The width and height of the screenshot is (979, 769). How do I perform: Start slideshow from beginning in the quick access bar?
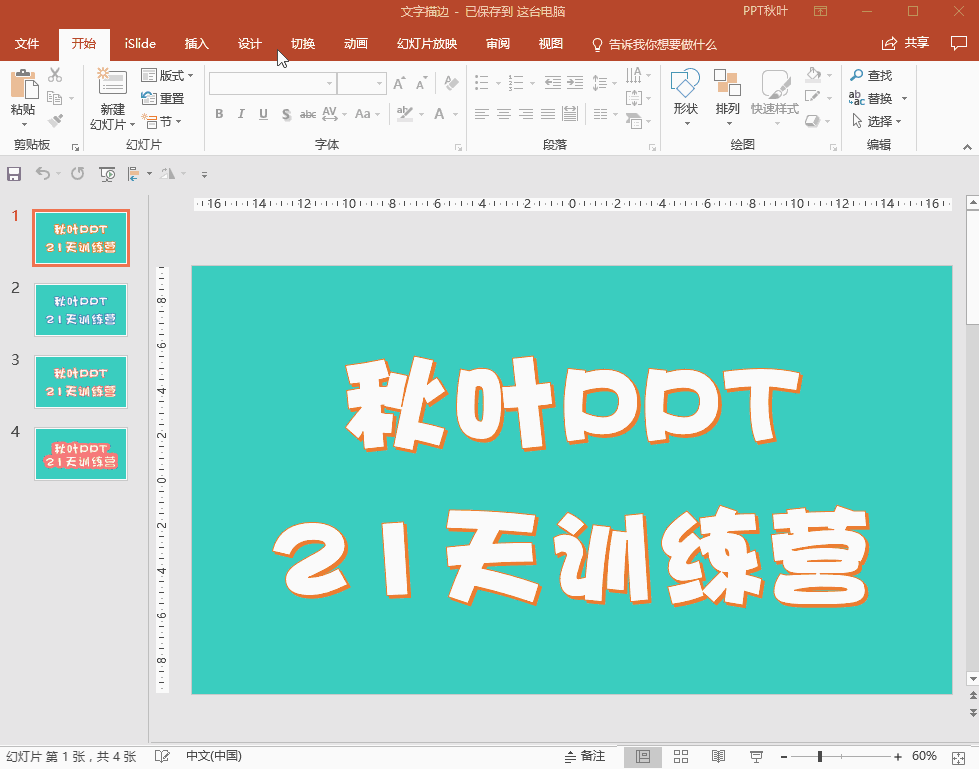click(x=107, y=174)
